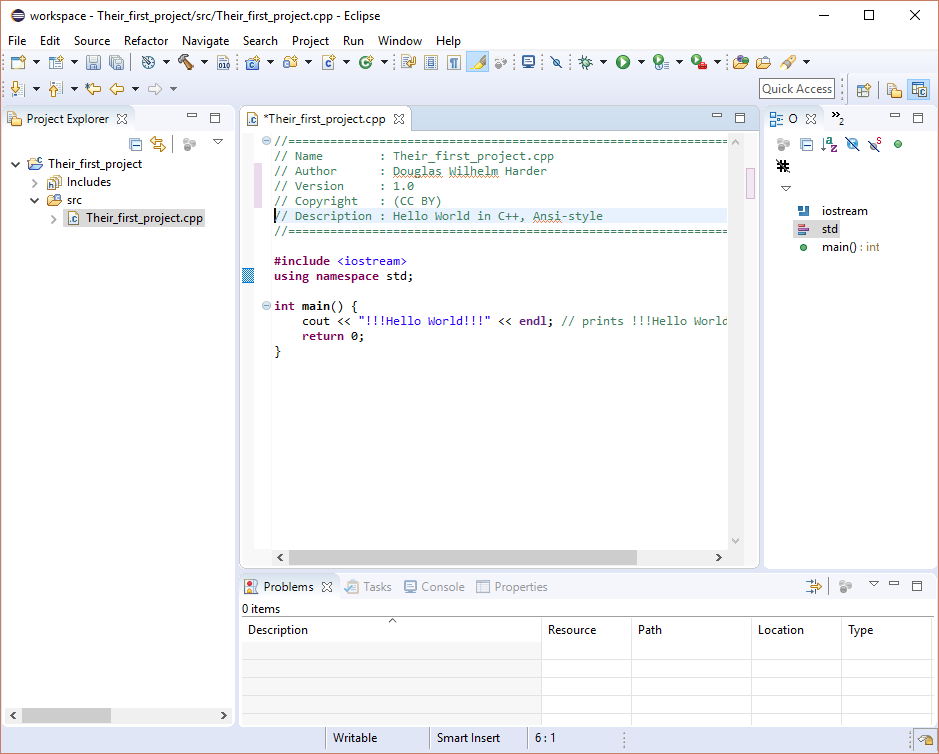Open the Run button dropdown arrow
This screenshot has height=754, width=939.
[640, 62]
